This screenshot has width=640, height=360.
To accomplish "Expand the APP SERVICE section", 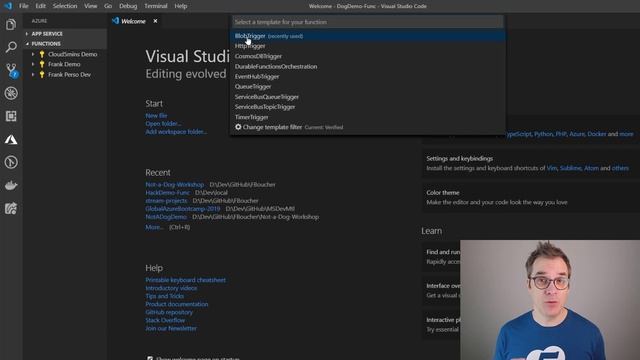I will [x=64, y=33].
